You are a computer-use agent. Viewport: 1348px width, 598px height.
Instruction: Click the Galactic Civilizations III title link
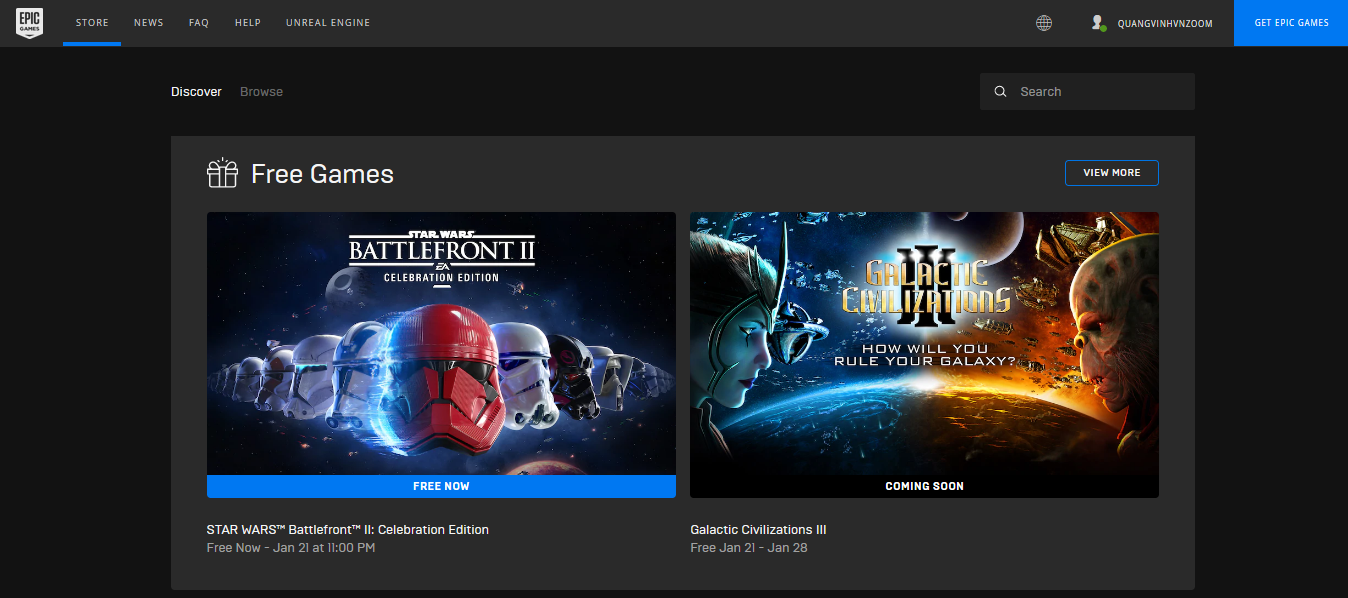pos(758,530)
